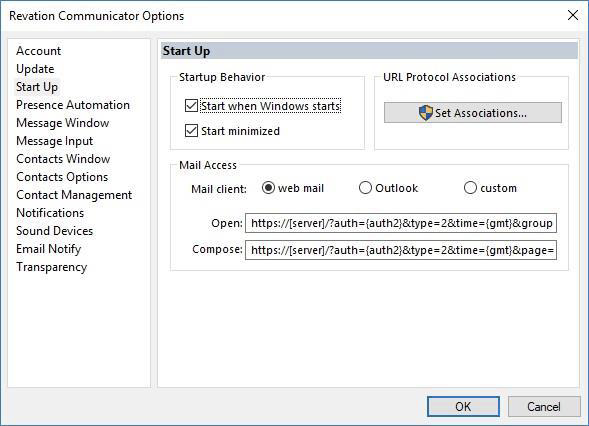The height and width of the screenshot is (426, 589).
Task: Open the Message Input section
Action: tap(54, 141)
